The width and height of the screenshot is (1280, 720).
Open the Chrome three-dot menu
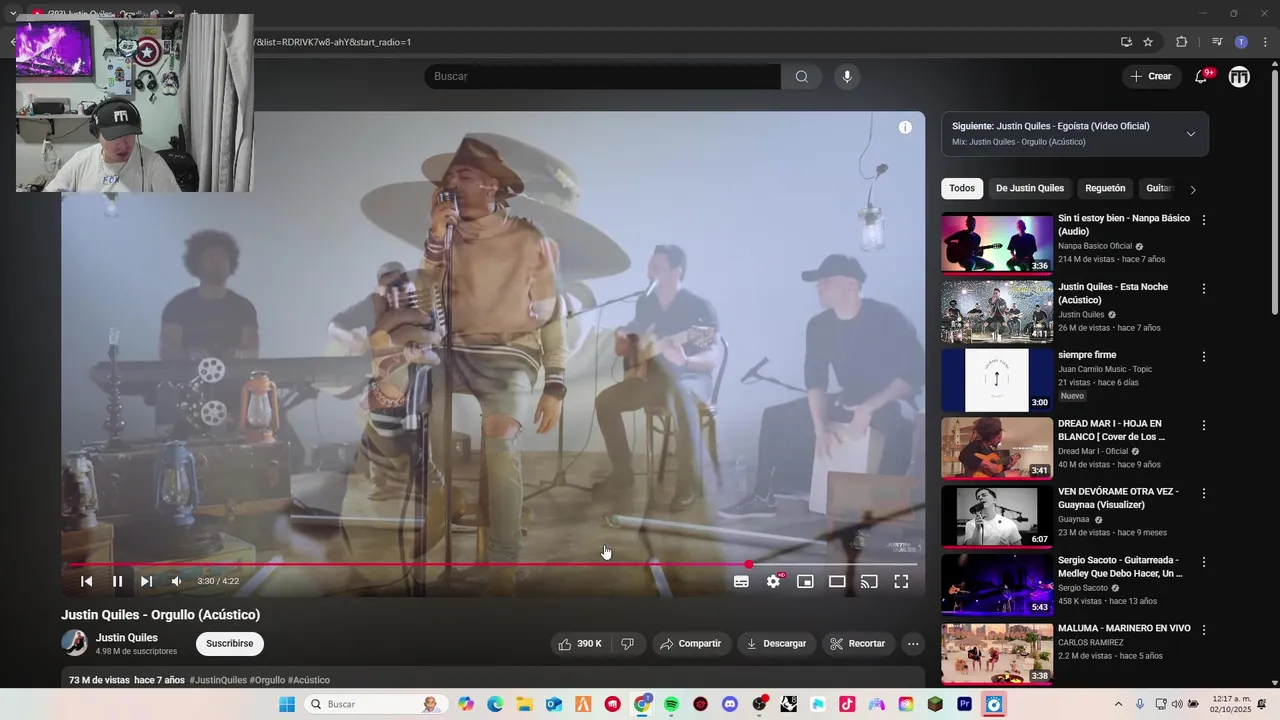(x=1265, y=42)
